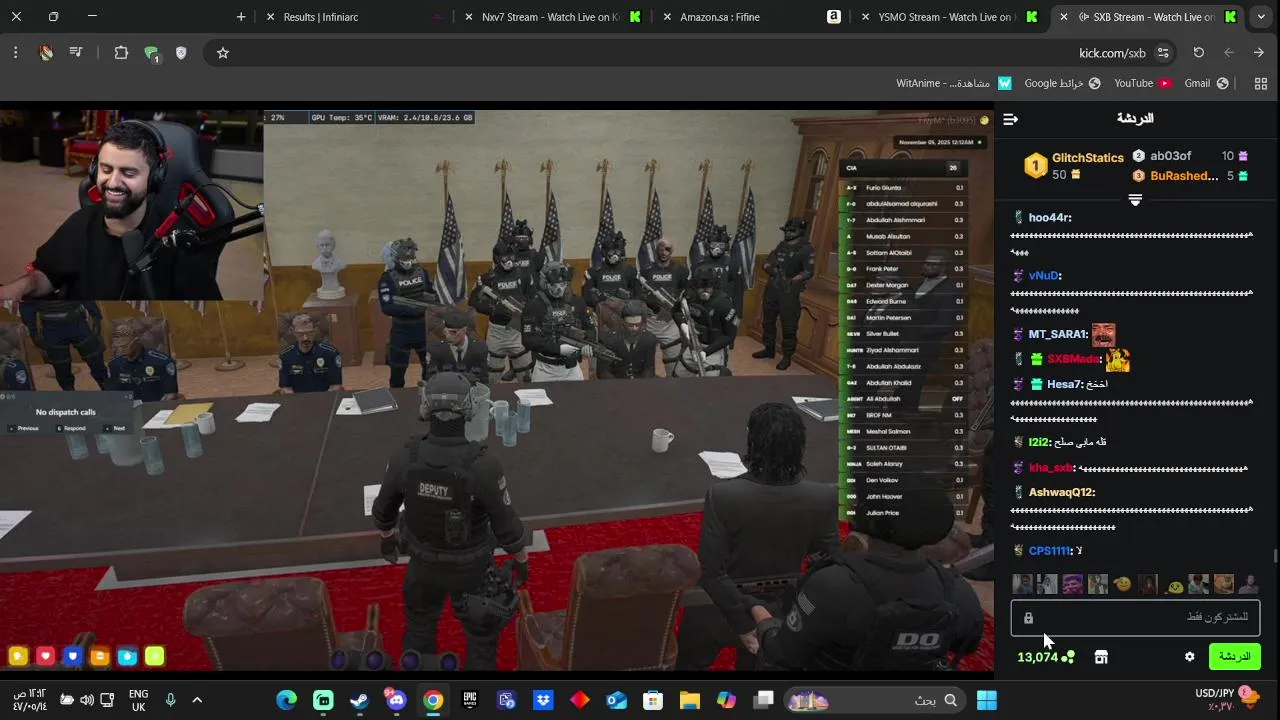Click the green chat send button
The image size is (1280, 720).
[1234, 657]
